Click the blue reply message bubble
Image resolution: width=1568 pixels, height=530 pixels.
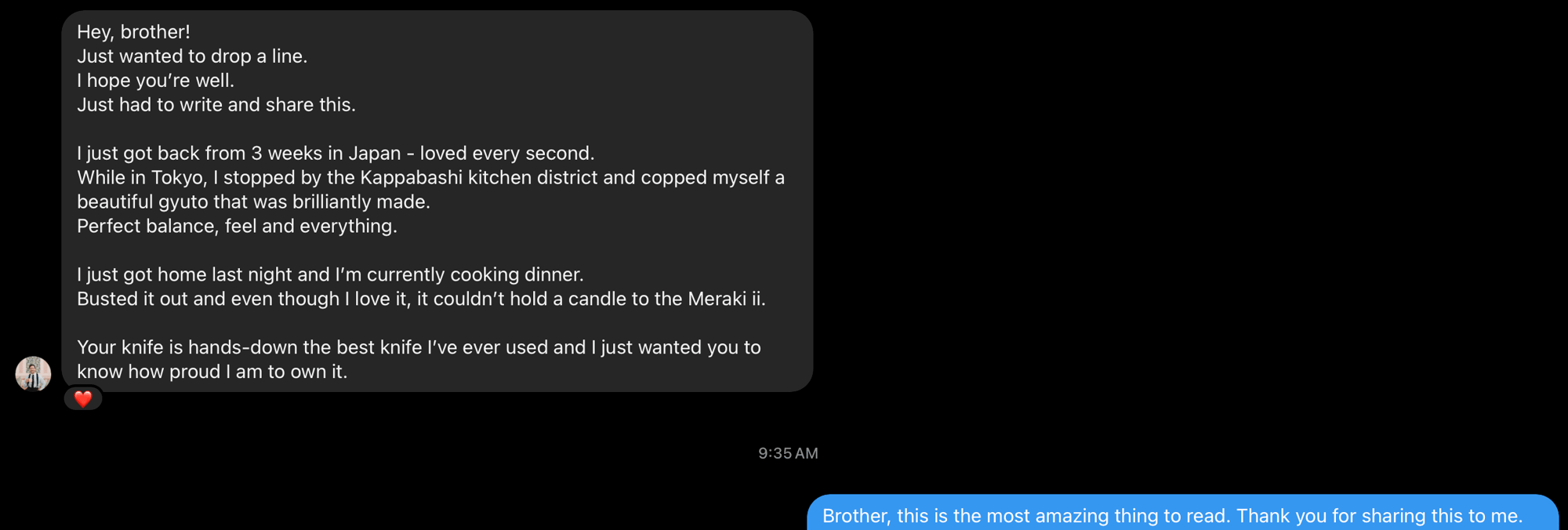[x=1182, y=514]
